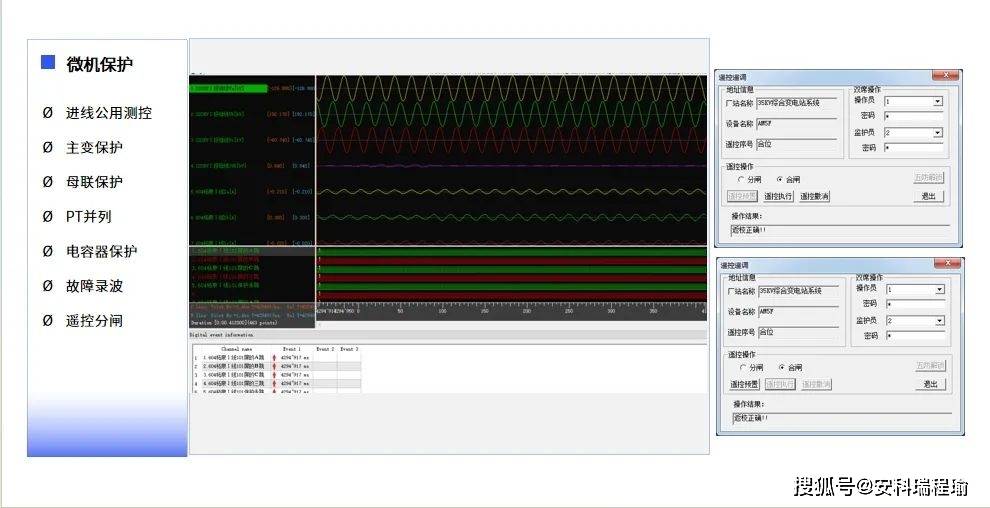990x508 pixels.
Task: Click 进线公用测控 in the sidebar list
Action: (x=109, y=113)
